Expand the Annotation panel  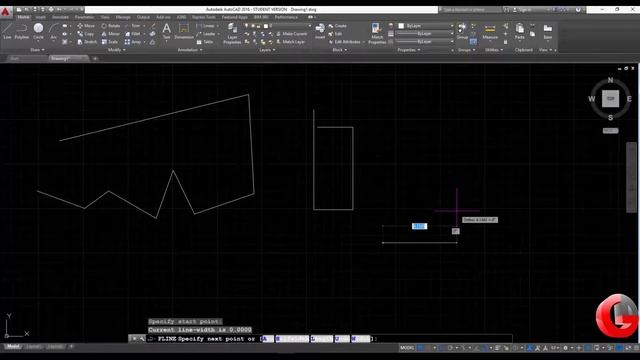190,50
